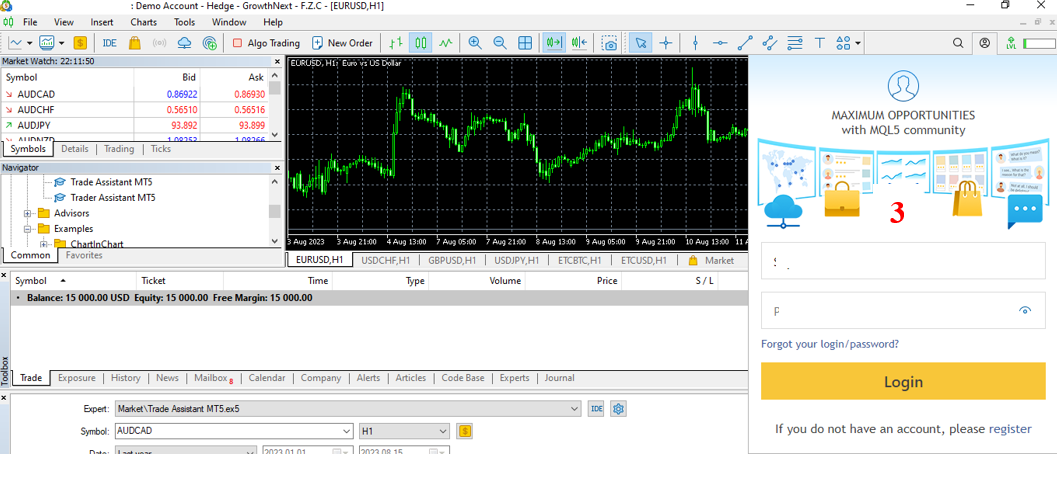Click the register link

pyautogui.click(x=1010, y=429)
